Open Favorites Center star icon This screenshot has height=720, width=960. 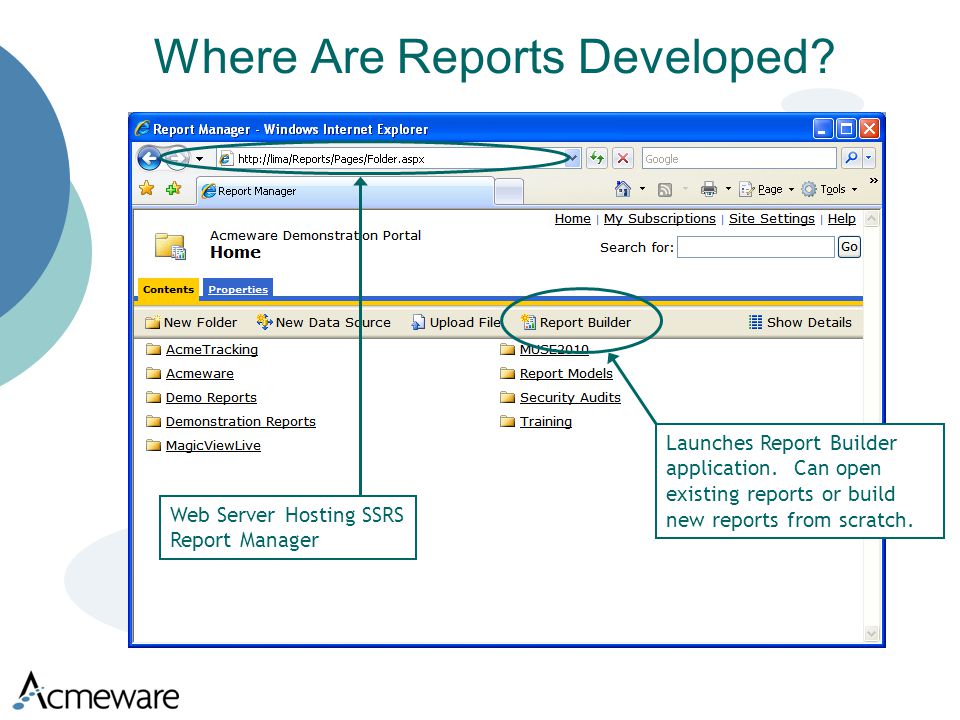[x=146, y=189]
